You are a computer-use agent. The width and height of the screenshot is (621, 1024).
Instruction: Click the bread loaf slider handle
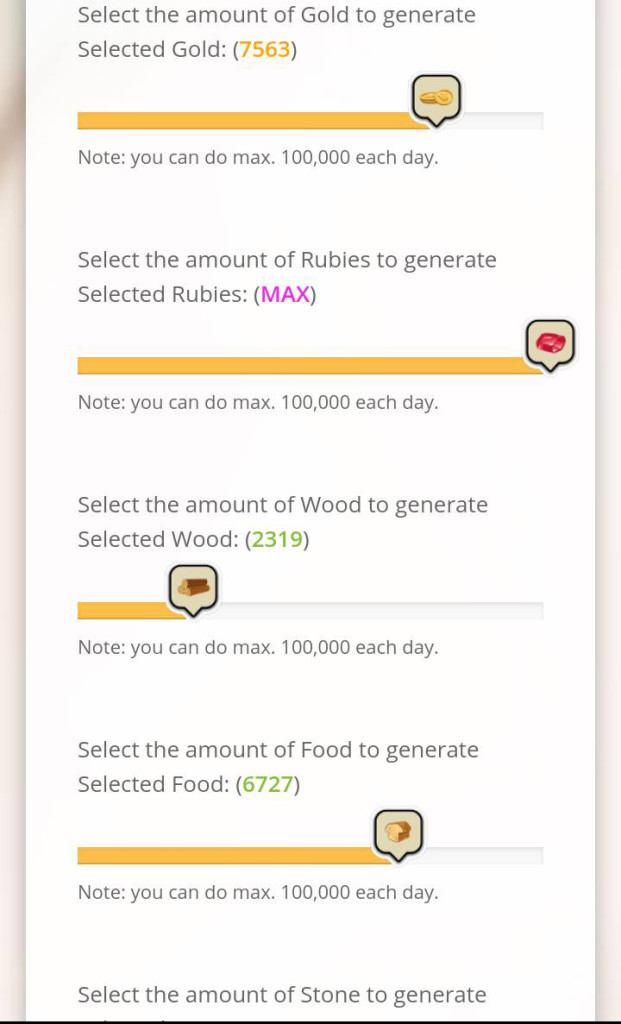click(x=398, y=832)
